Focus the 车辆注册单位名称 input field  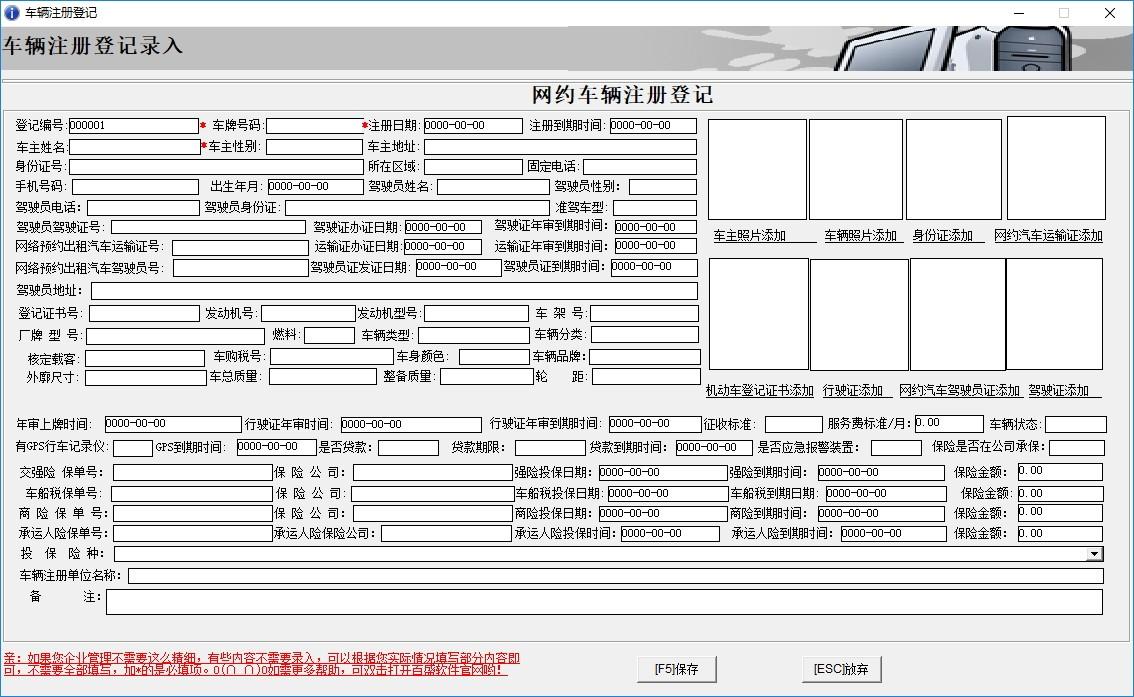(x=615, y=576)
